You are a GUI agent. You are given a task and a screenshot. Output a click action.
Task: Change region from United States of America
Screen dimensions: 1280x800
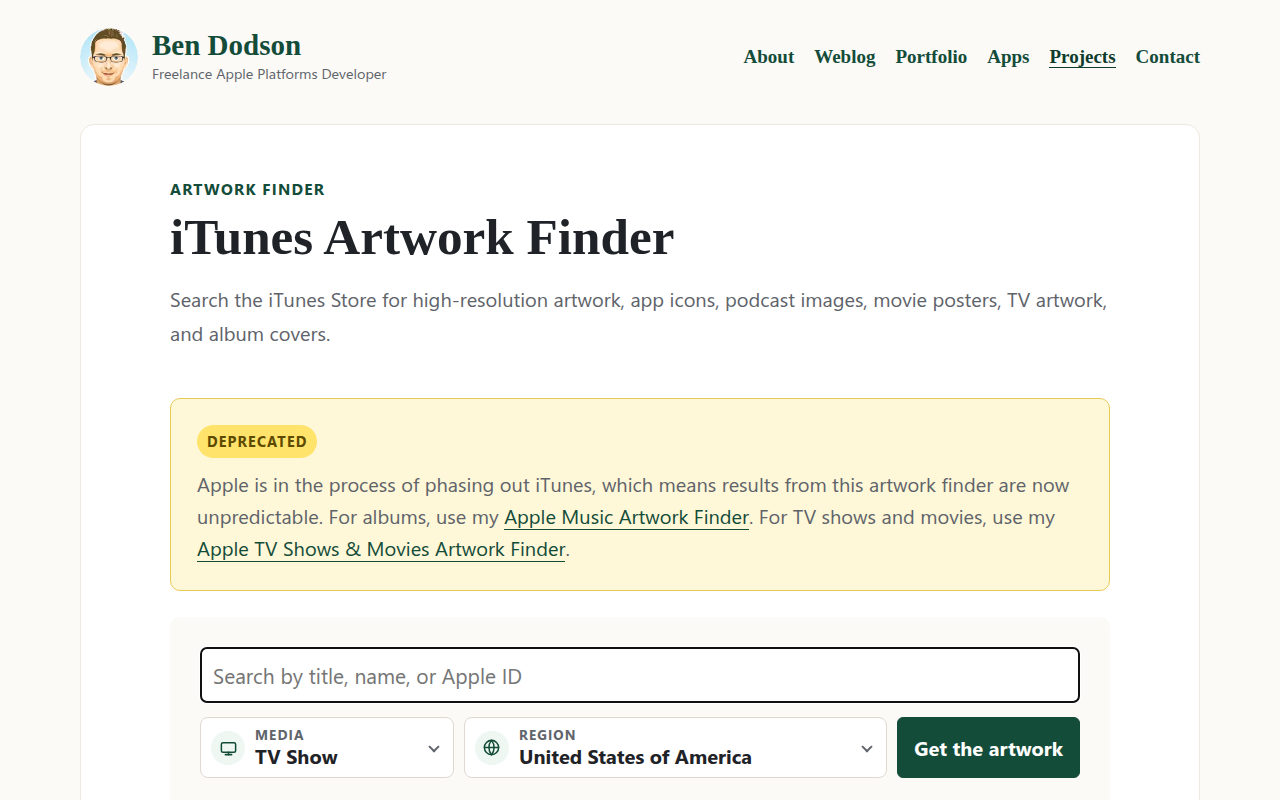(x=675, y=747)
